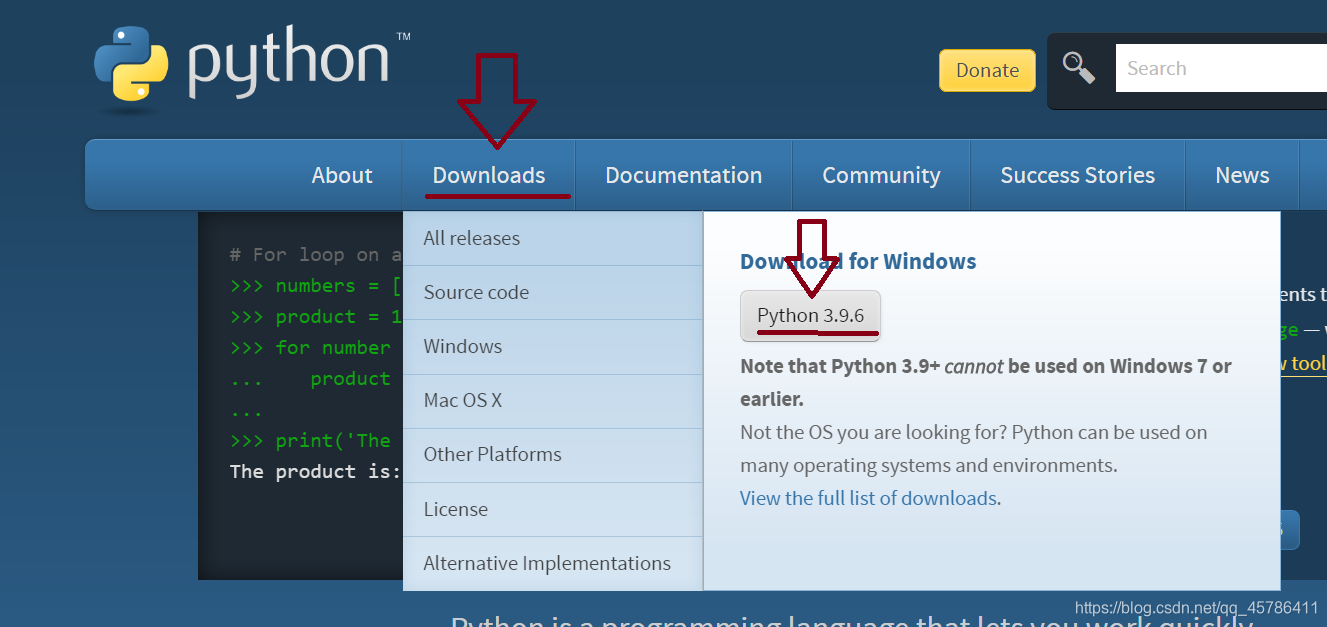Click the '>>> numbers = [' code line
1327x627 pixels.
(x=316, y=286)
